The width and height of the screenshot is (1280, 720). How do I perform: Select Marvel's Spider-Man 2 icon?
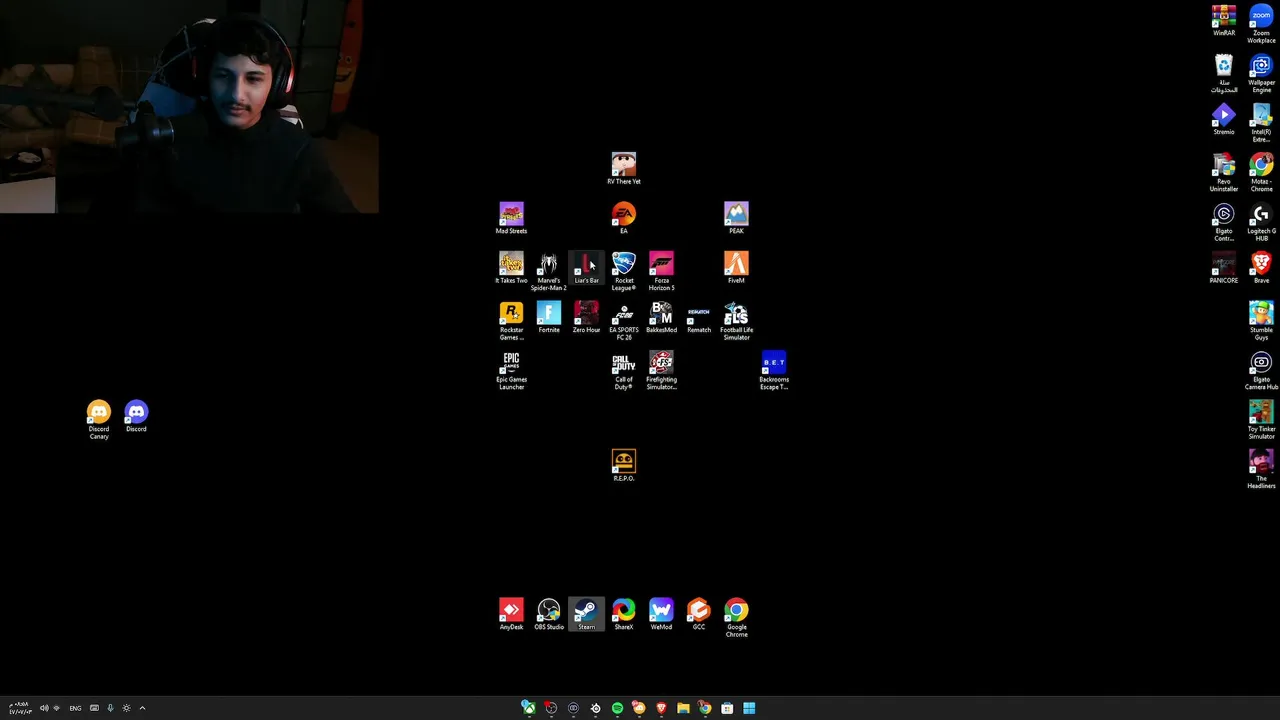click(x=549, y=271)
